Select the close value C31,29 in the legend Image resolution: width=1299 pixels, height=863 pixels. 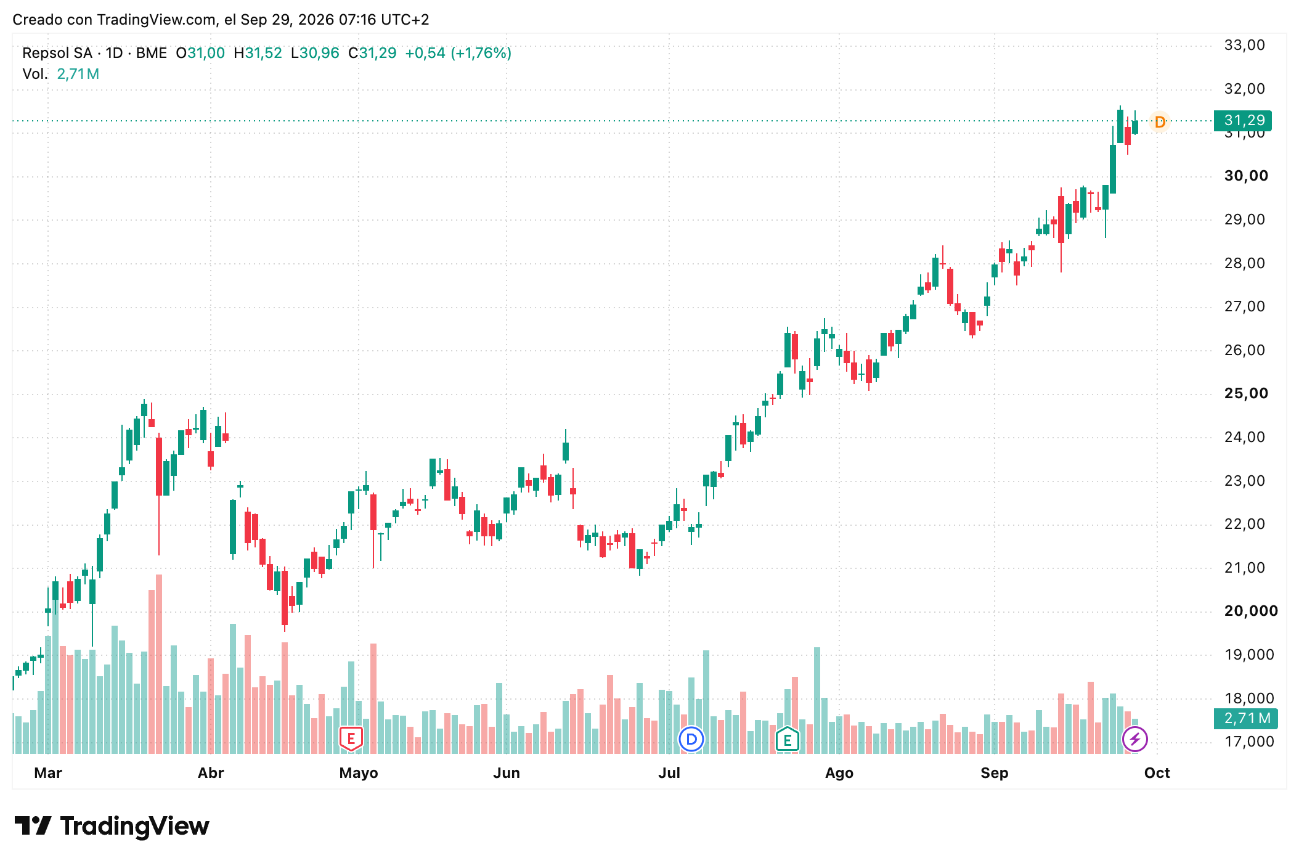(x=372, y=53)
